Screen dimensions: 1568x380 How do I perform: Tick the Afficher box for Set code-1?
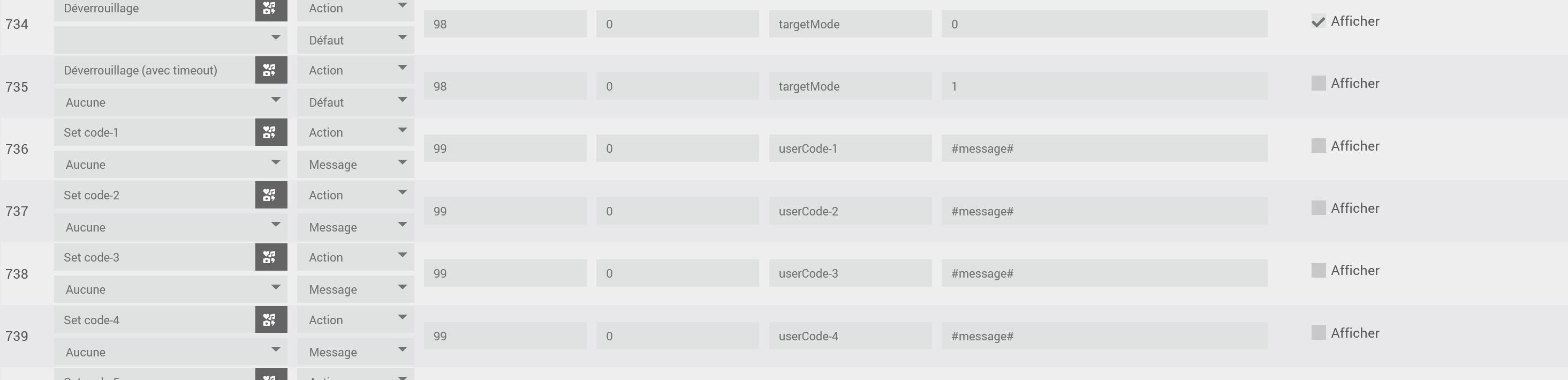click(x=1318, y=146)
